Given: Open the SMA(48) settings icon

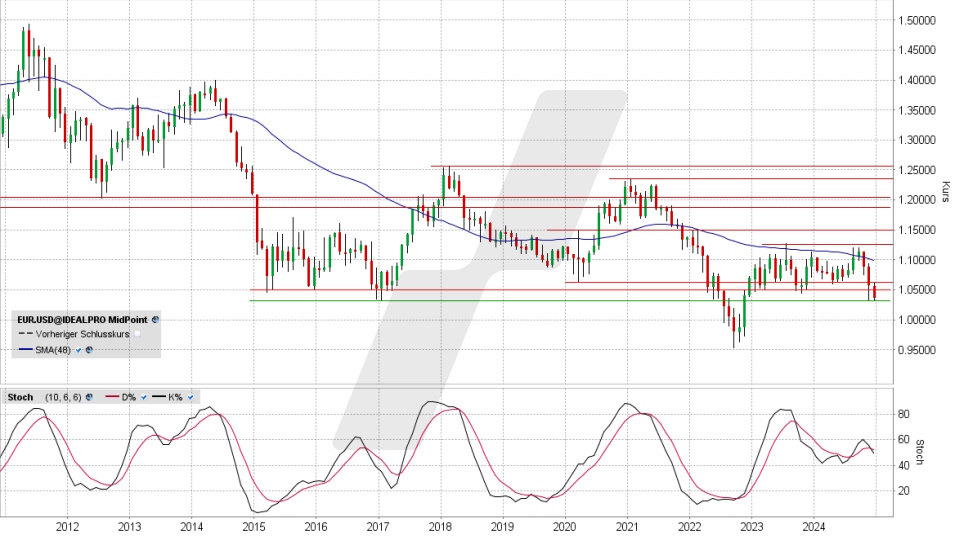Looking at the screenshot, I should pos(89,350).
